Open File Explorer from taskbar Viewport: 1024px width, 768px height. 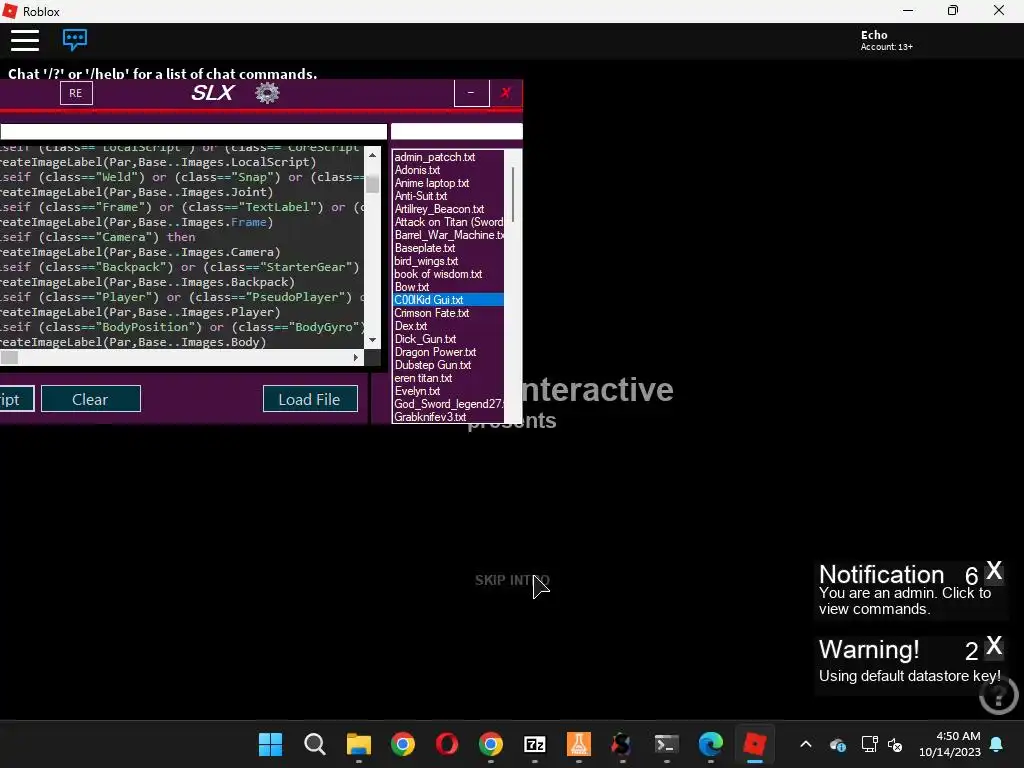(359, 744)
